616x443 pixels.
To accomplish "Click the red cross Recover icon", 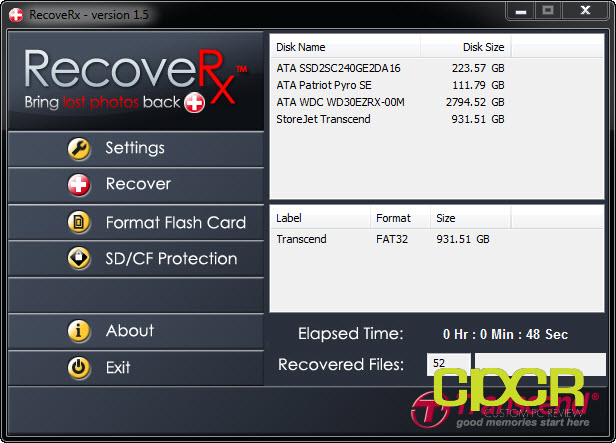I will click(x=79, y=185).
